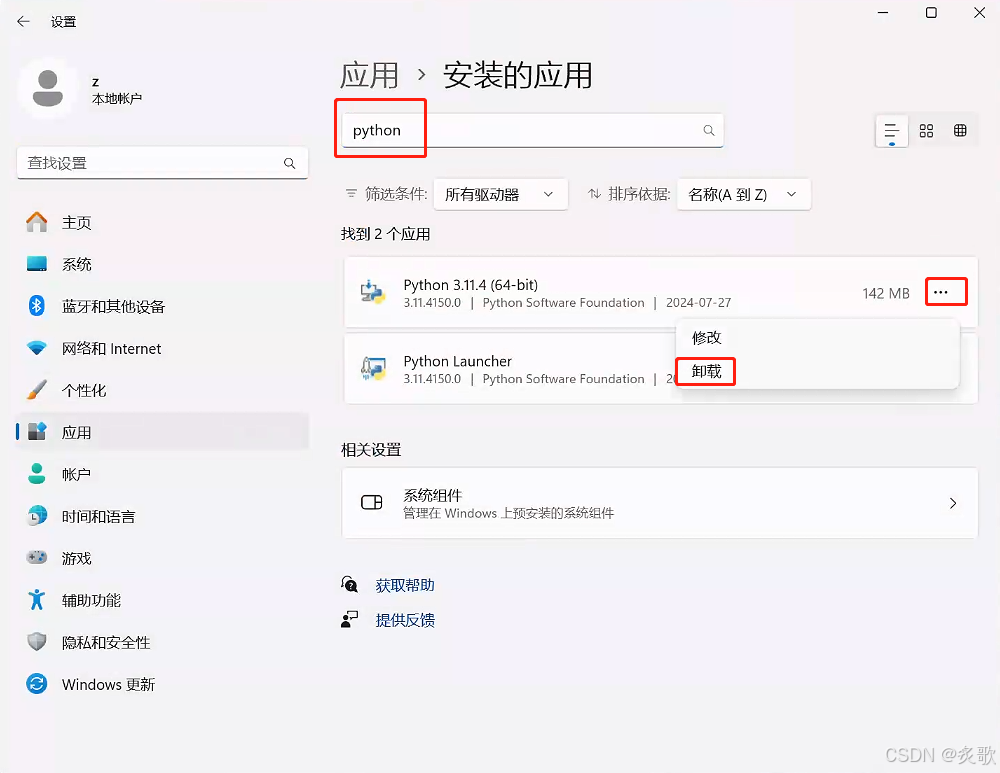Click the 应用 apps icon in sidebar
Screen dimensions: 1000x773
click(37, 432)
